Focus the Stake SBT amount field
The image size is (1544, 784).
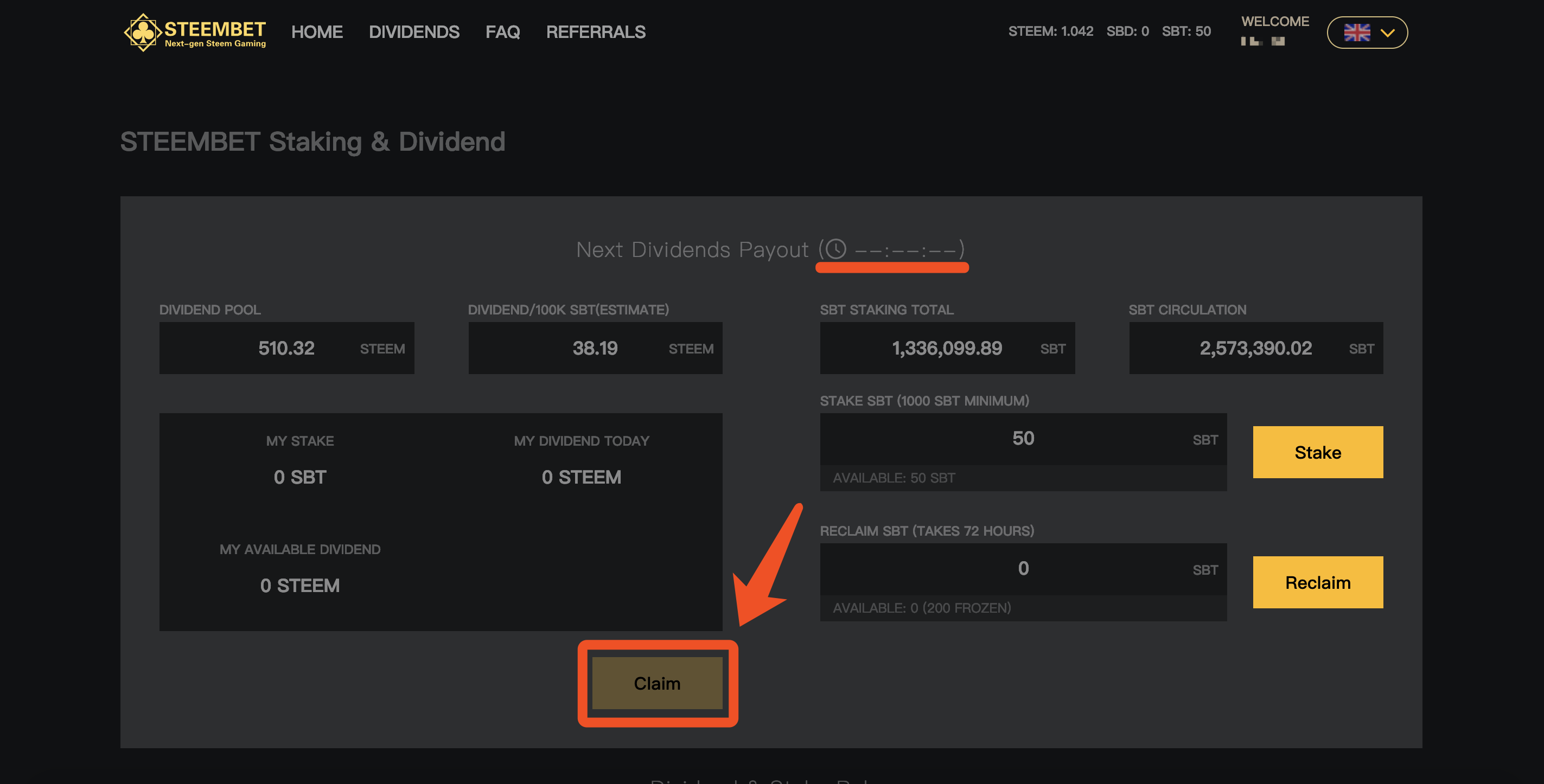pos(1023,439)
